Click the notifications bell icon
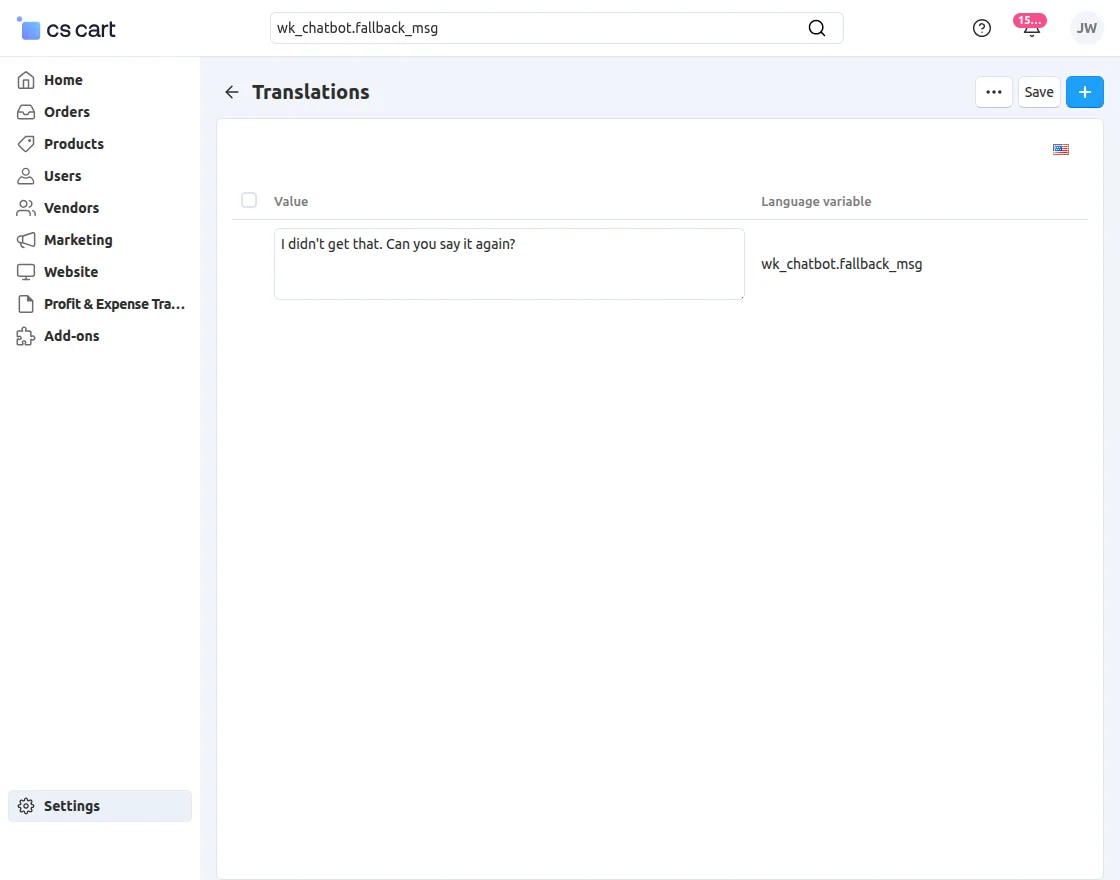 click(x=1030, y=30)
